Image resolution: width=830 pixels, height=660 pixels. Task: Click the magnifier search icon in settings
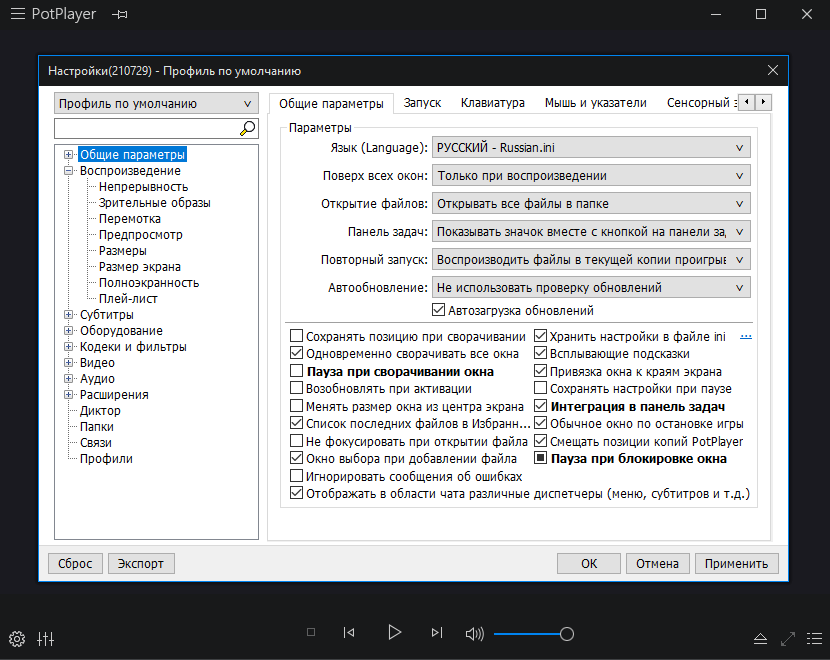pos(247,128)
